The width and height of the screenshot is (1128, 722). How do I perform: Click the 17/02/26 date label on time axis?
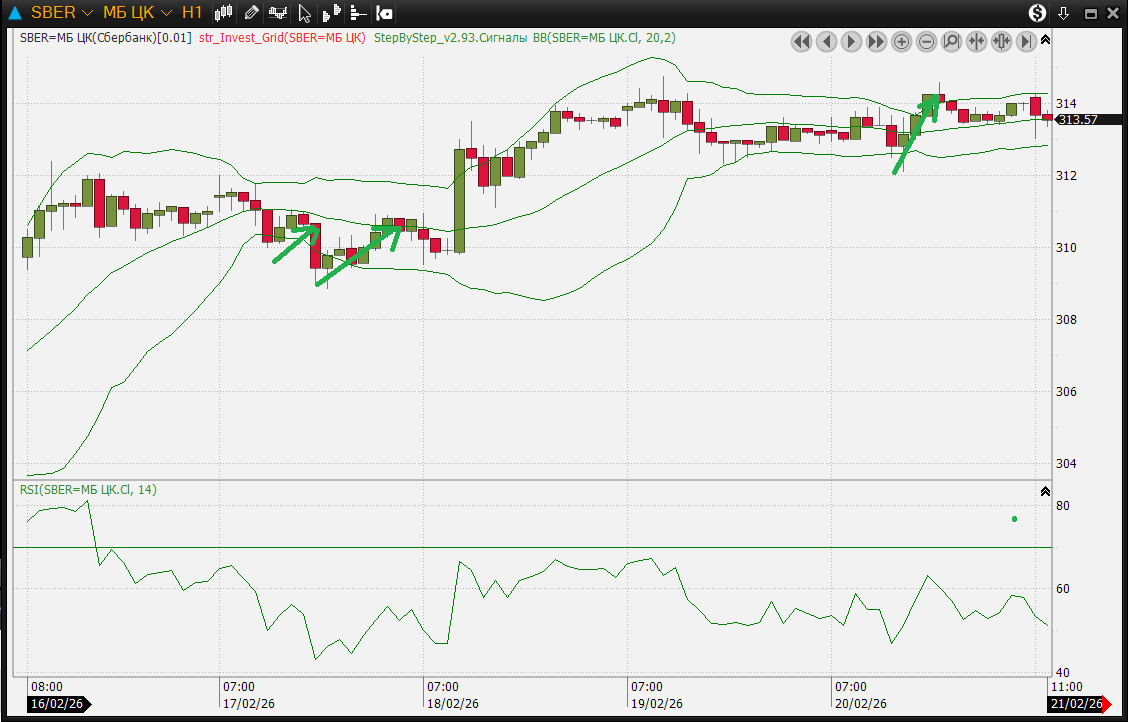(248, 704)
